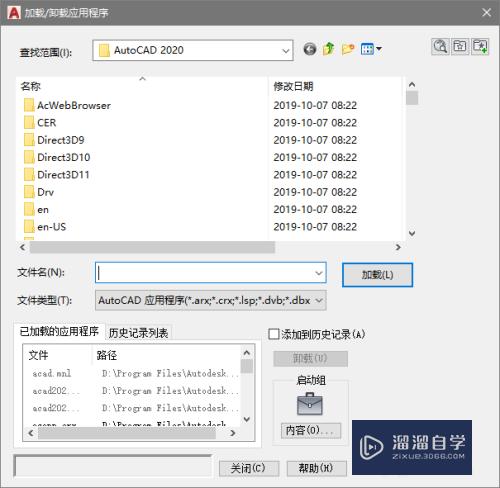Viewport: 500px width, 488px height.
Task: Click the Locate file toolbar icon
Action: (x=460, y=46)
